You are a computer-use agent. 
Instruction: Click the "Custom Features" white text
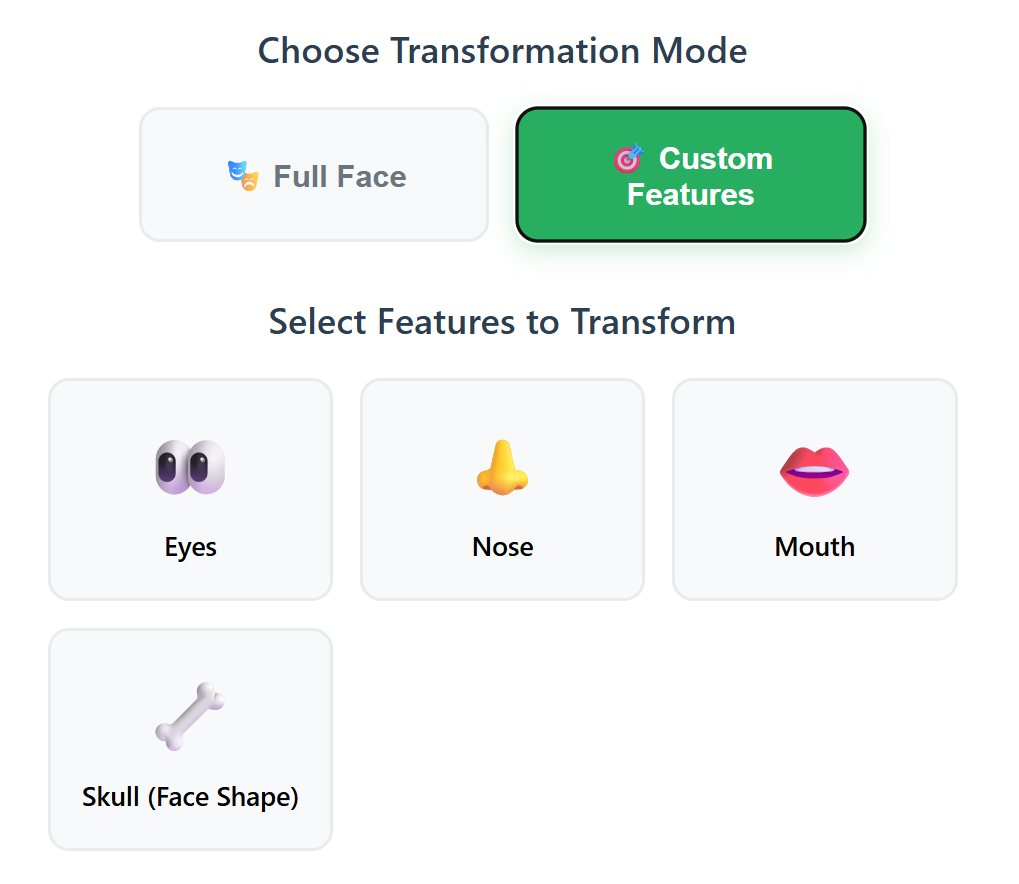[x=700, y=176]
